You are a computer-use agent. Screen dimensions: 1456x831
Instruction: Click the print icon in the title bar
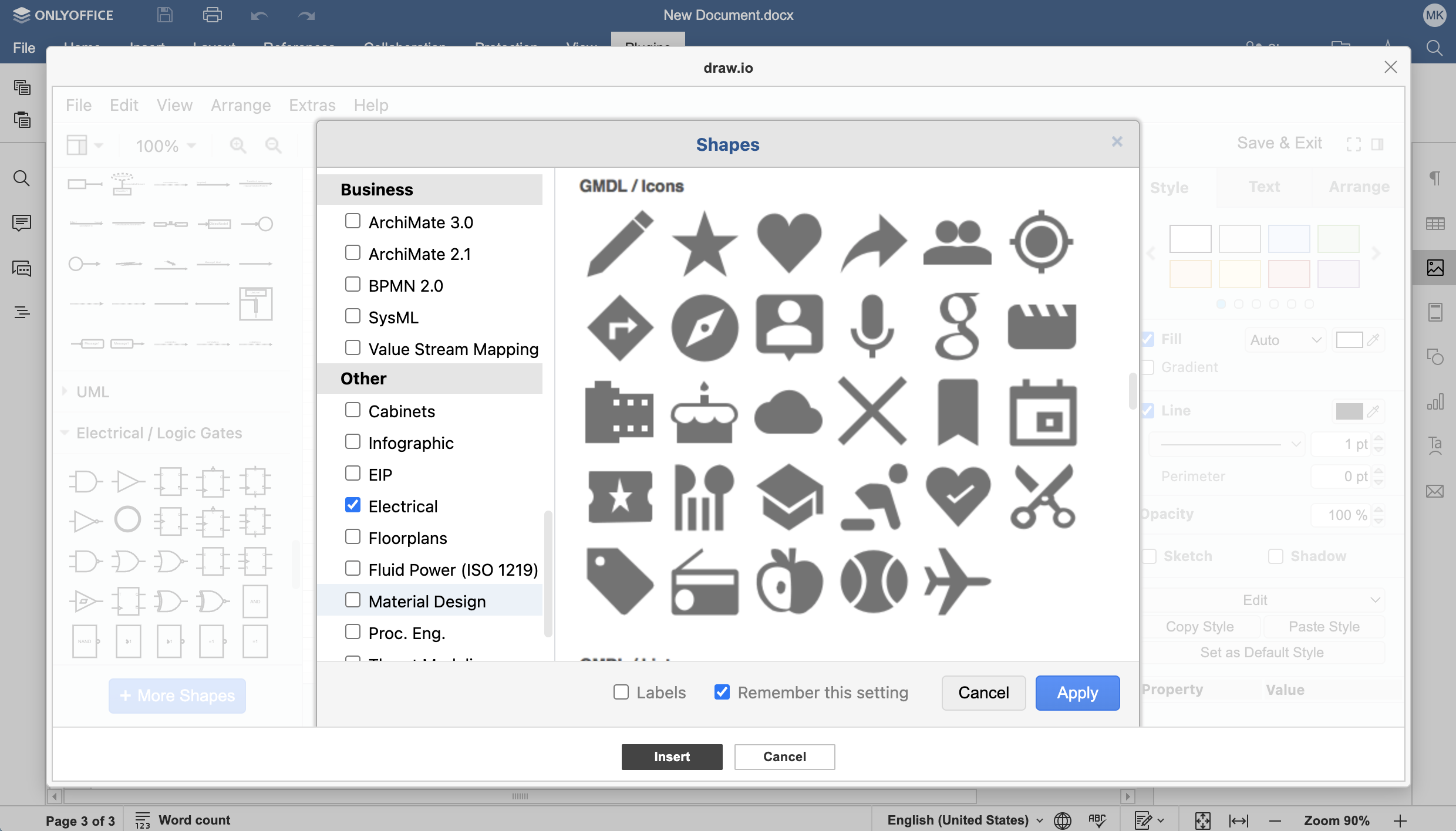pyautogui.click(x=212, y=15)
